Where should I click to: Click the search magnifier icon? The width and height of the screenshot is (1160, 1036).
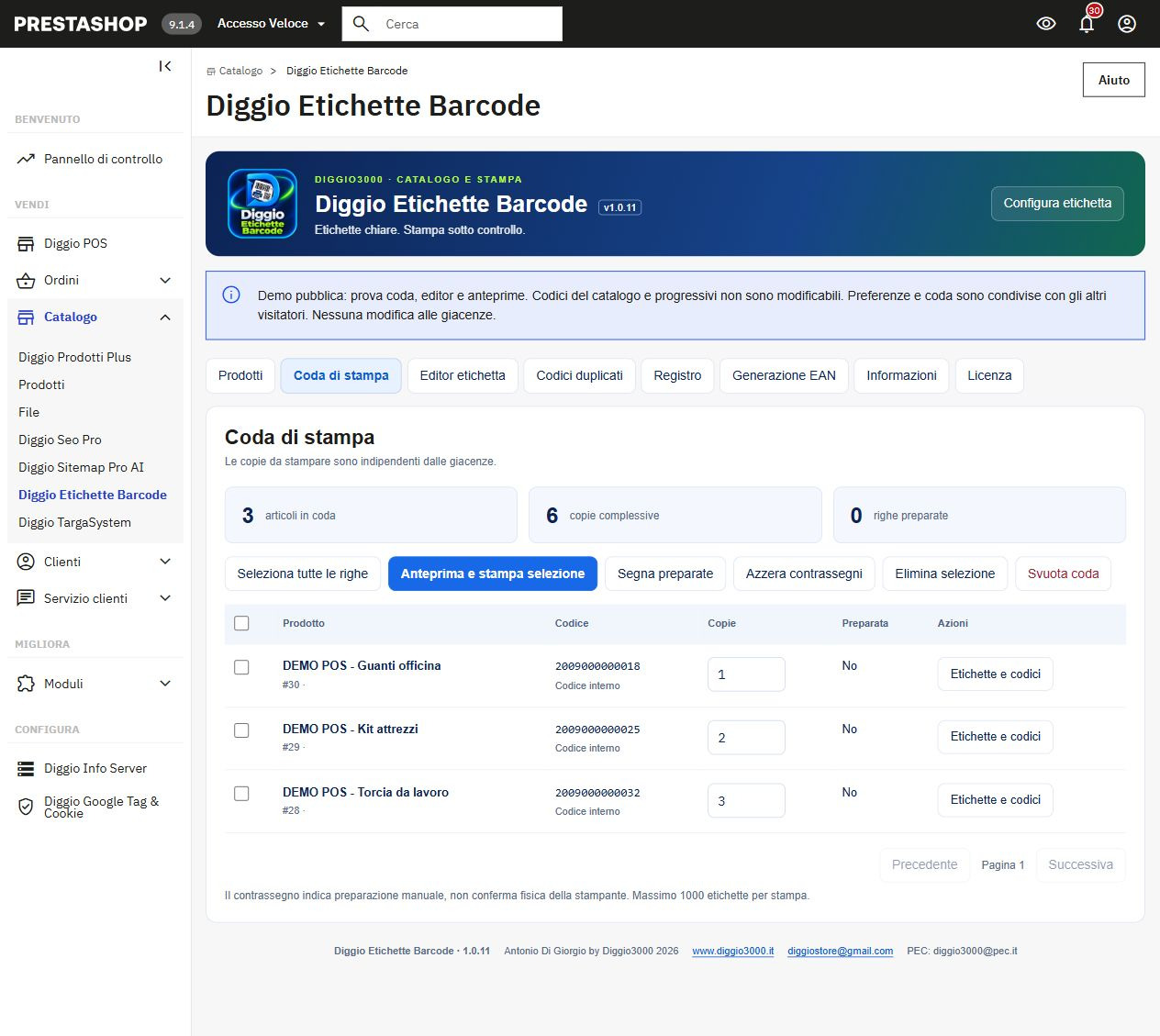(362, 24)
